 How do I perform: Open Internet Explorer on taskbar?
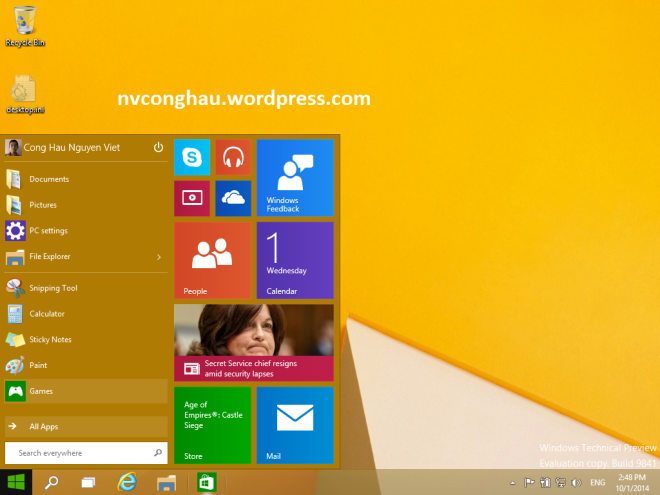[127, 482]
